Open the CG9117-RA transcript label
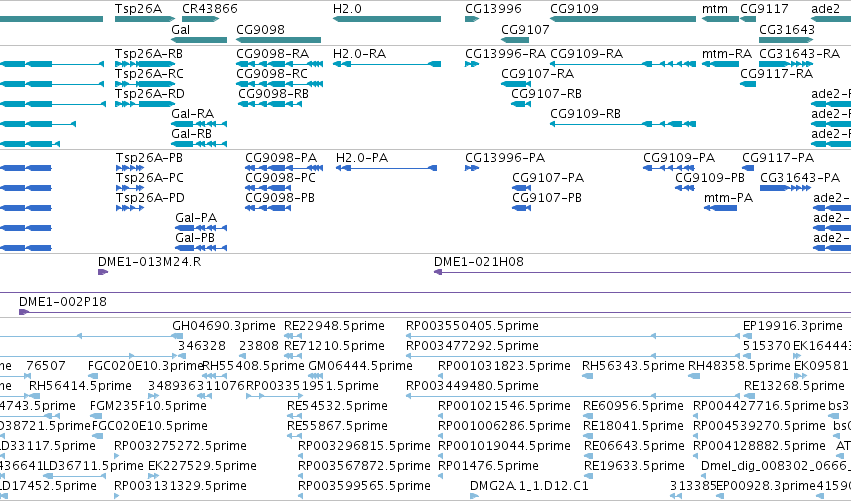The width and height of the screenshot is (851, 501). click(x=777, y=74)
